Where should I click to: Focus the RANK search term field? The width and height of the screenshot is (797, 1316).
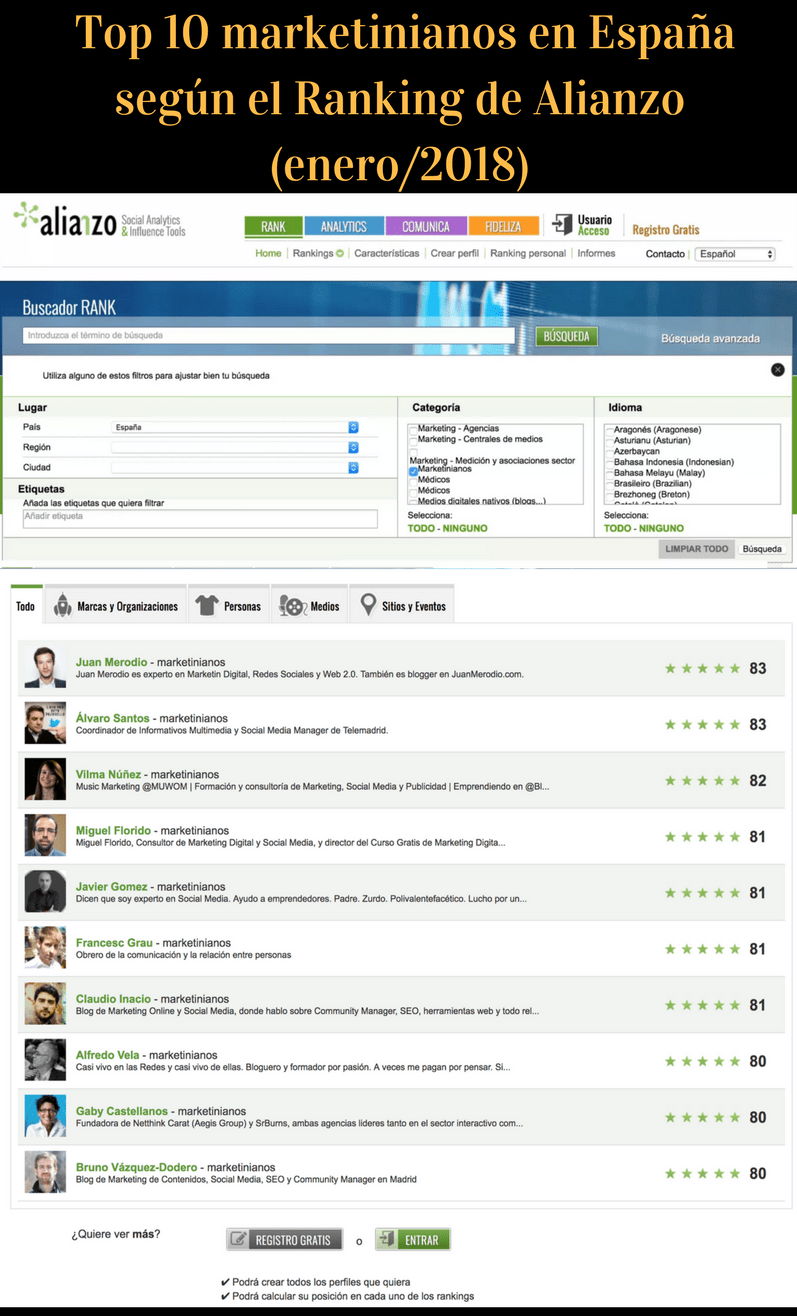tap(268, 336)
